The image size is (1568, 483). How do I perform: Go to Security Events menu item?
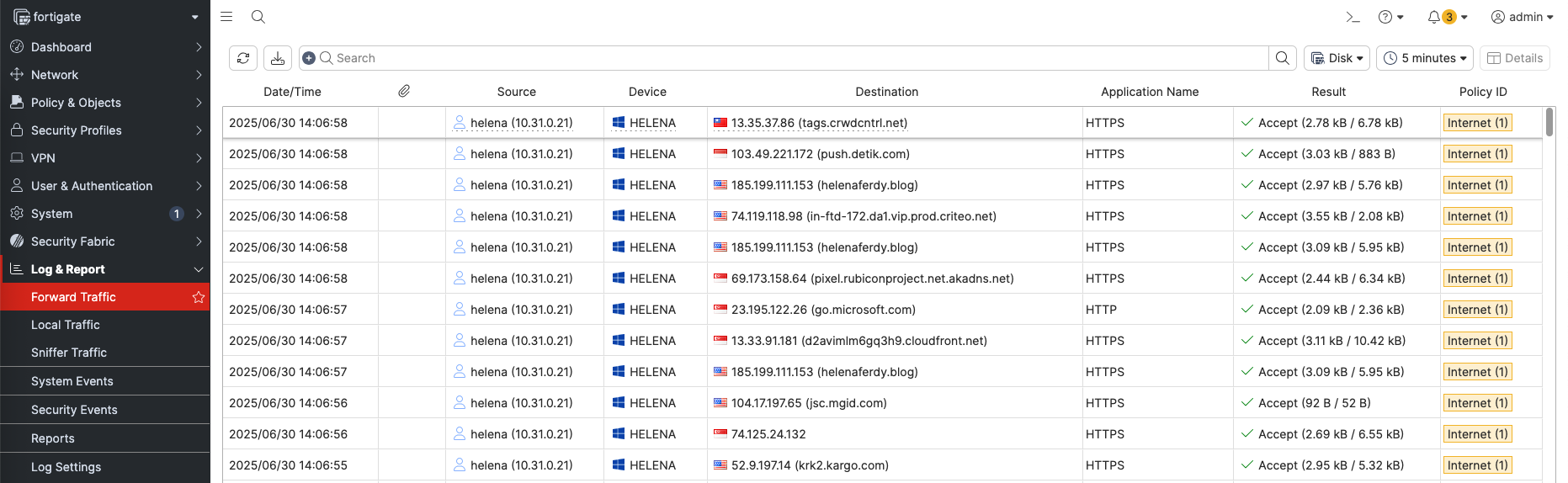(74, 410)
